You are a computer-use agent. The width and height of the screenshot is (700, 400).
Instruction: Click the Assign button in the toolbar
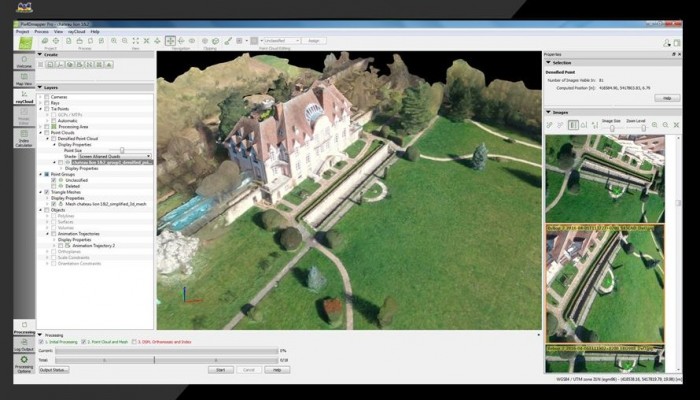point(314,41)
